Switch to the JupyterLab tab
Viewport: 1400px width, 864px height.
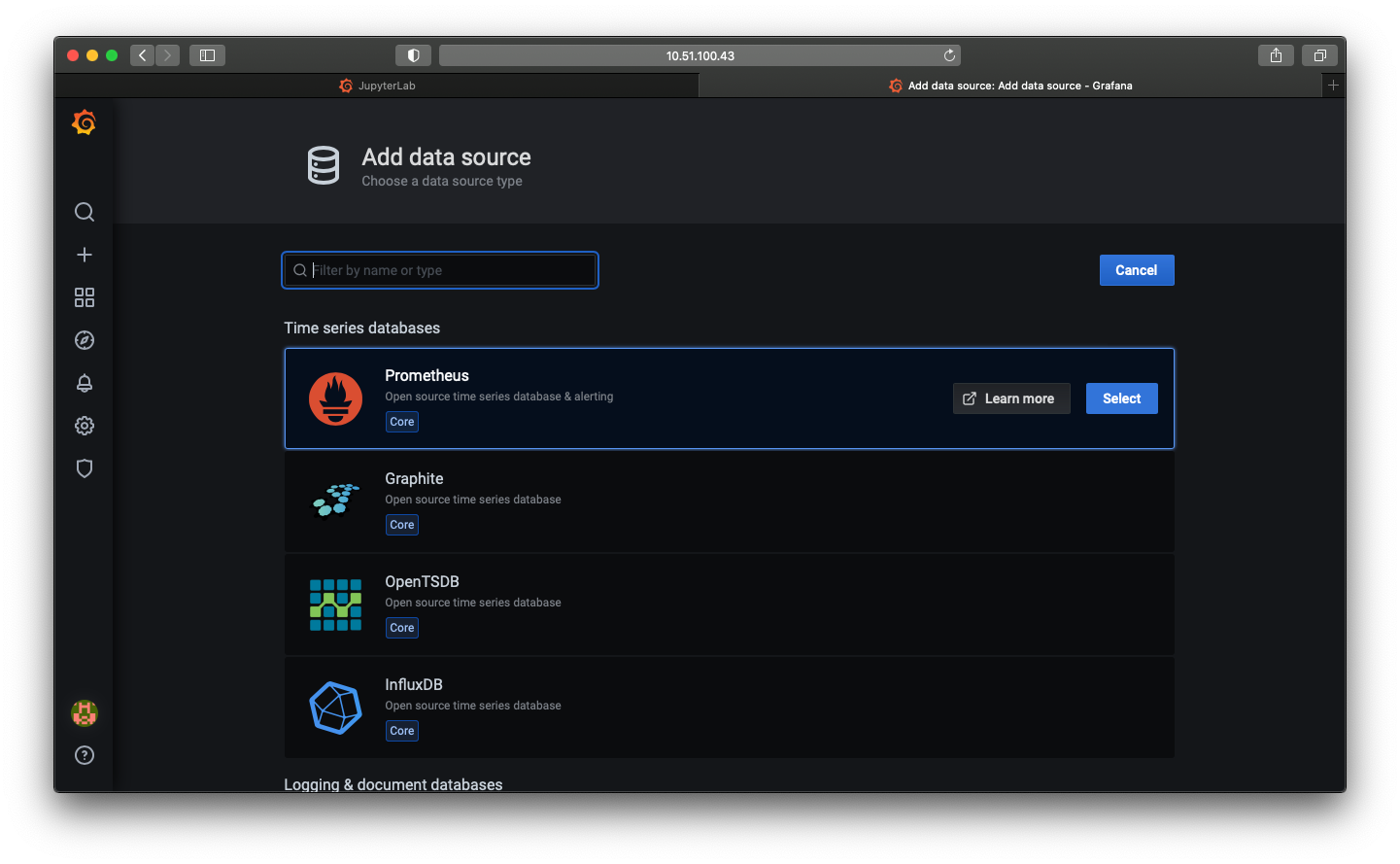click(x=377, y=86)
